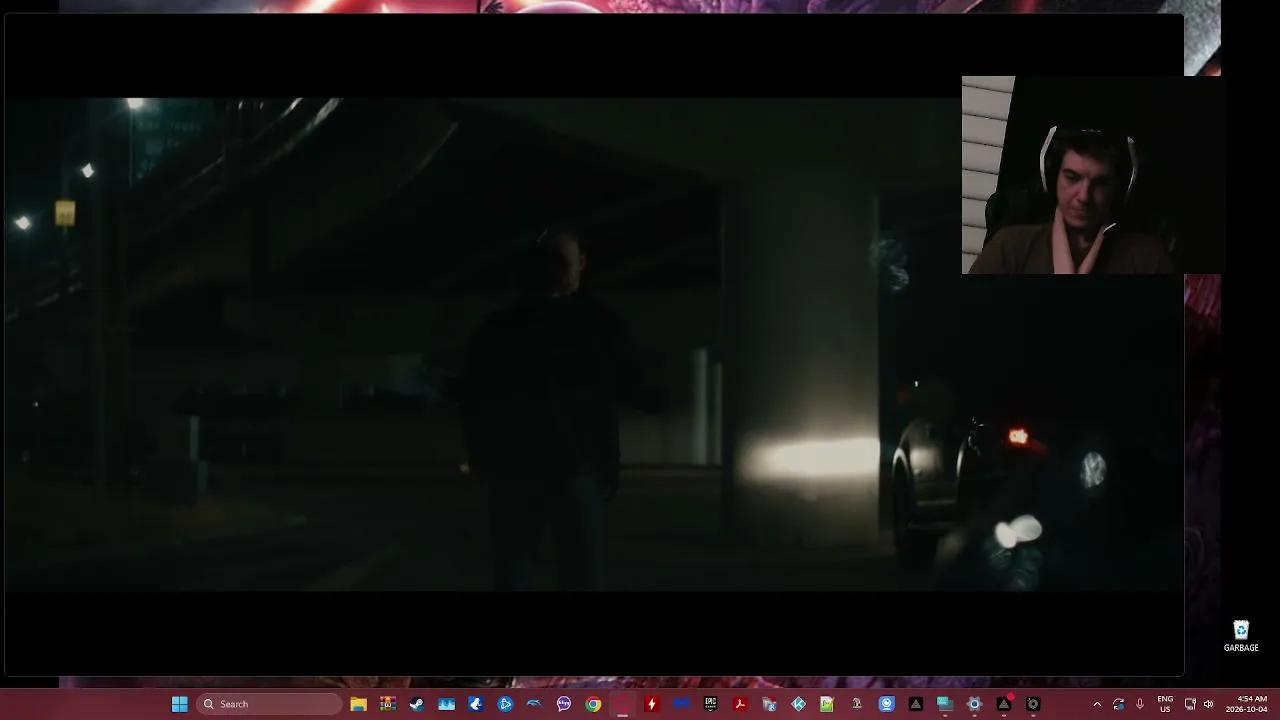Viewport: 1280px width, 720px height.
Task: Click the webcam overlay thumbnail
Action: click(1091, 175)
